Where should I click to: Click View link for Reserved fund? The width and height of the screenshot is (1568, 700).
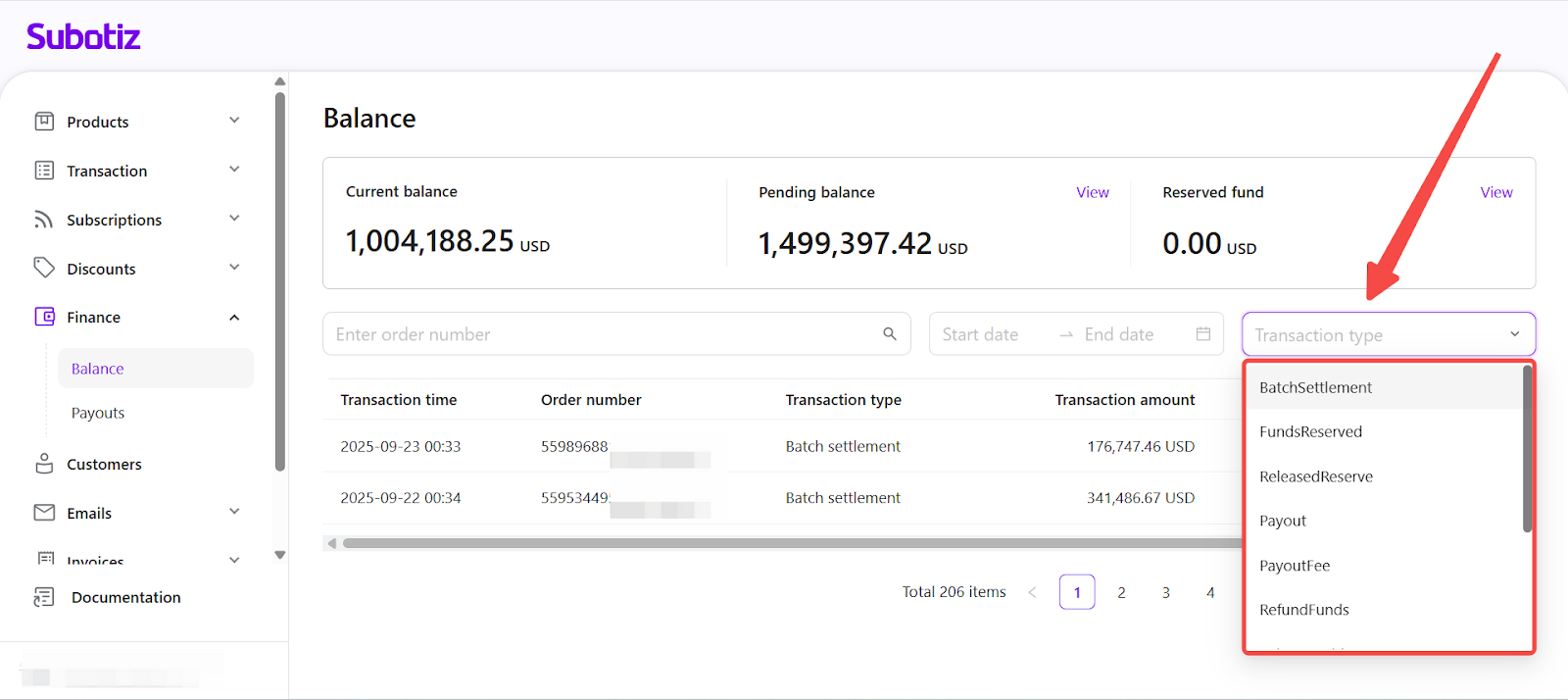(x=1495, y=192)
